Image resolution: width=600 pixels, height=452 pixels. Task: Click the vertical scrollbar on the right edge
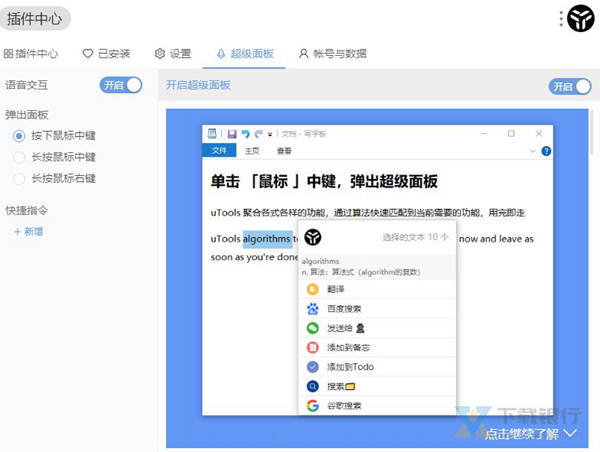tap(592, 132)
